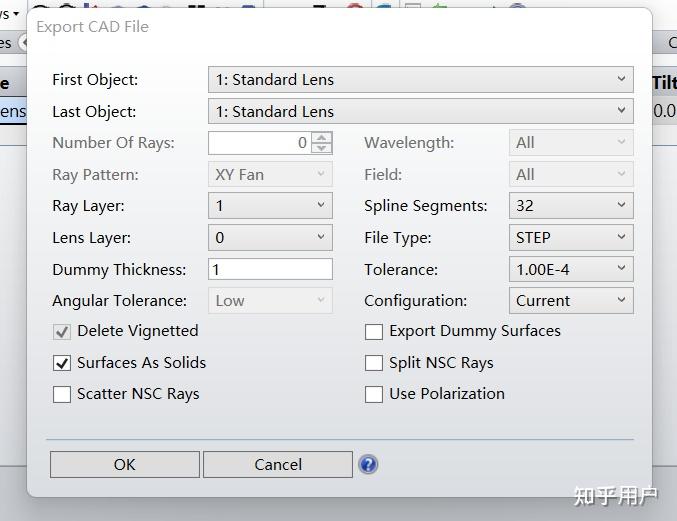Open the Ray Pattern XY Fan dropdown
Screen dimensions: 677x521
[270, 174]
